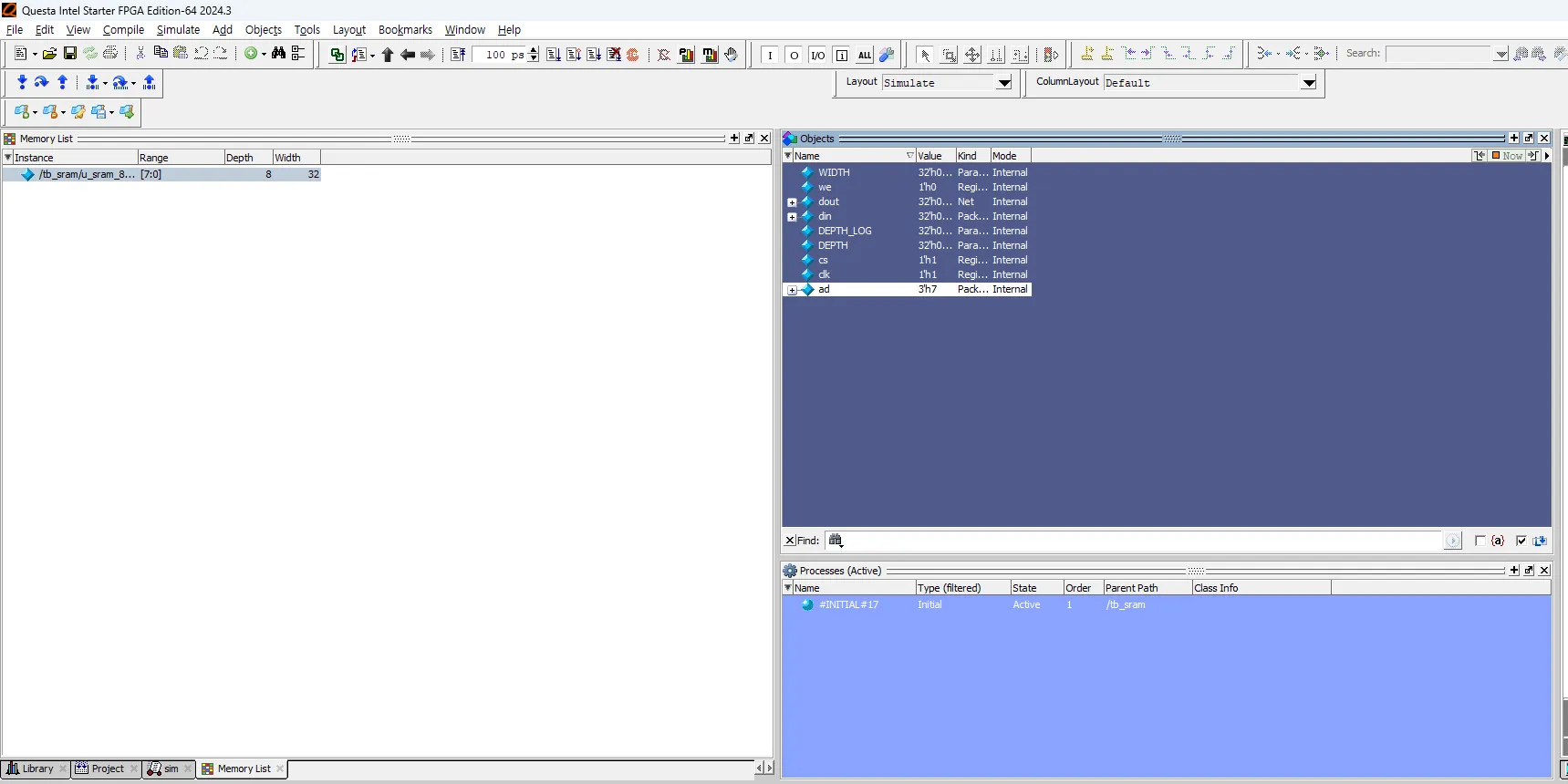Click the Cut scissors icon
This screenshot has width=1568, height=784.
click(140, 54)
